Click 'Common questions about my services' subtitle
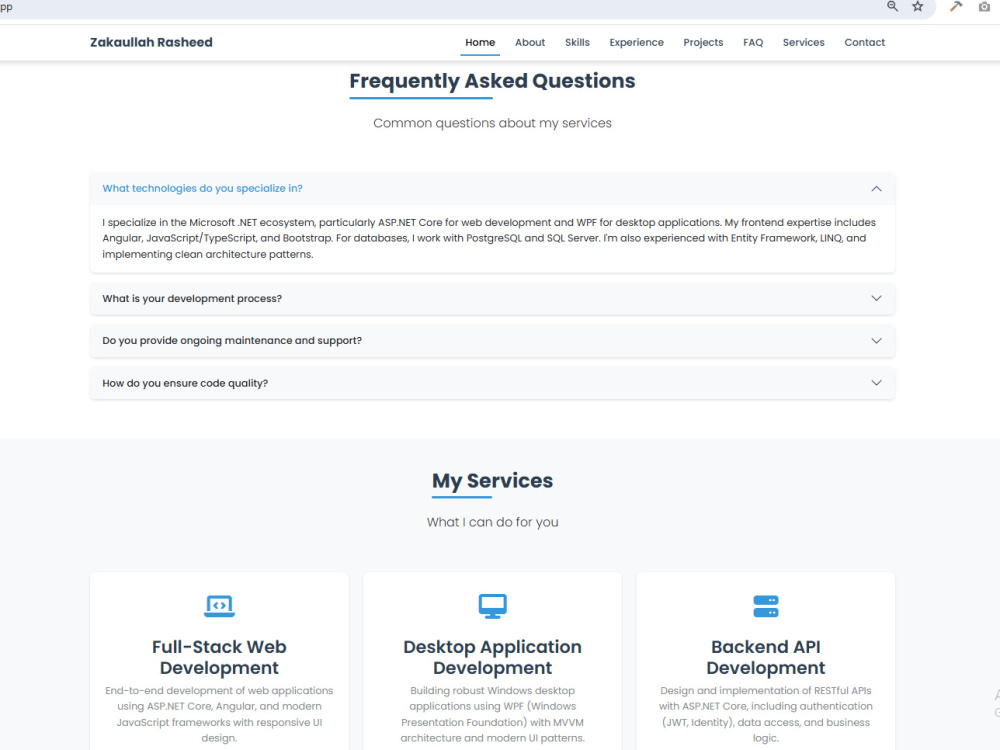 pyautogui.click(x=492, y=123)
